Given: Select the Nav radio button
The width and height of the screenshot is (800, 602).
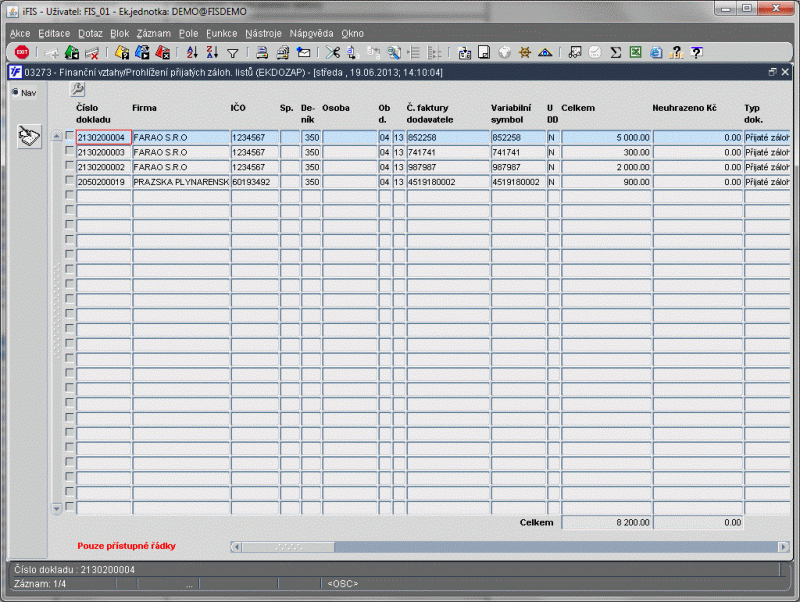Looking at the screenshot, I should click(x=15, y=92).
